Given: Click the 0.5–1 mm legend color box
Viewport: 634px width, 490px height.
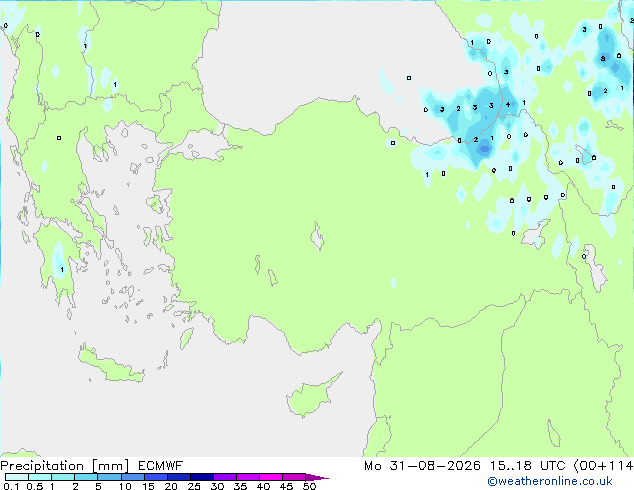Looking at the screenshot, I should coord(40,477).
